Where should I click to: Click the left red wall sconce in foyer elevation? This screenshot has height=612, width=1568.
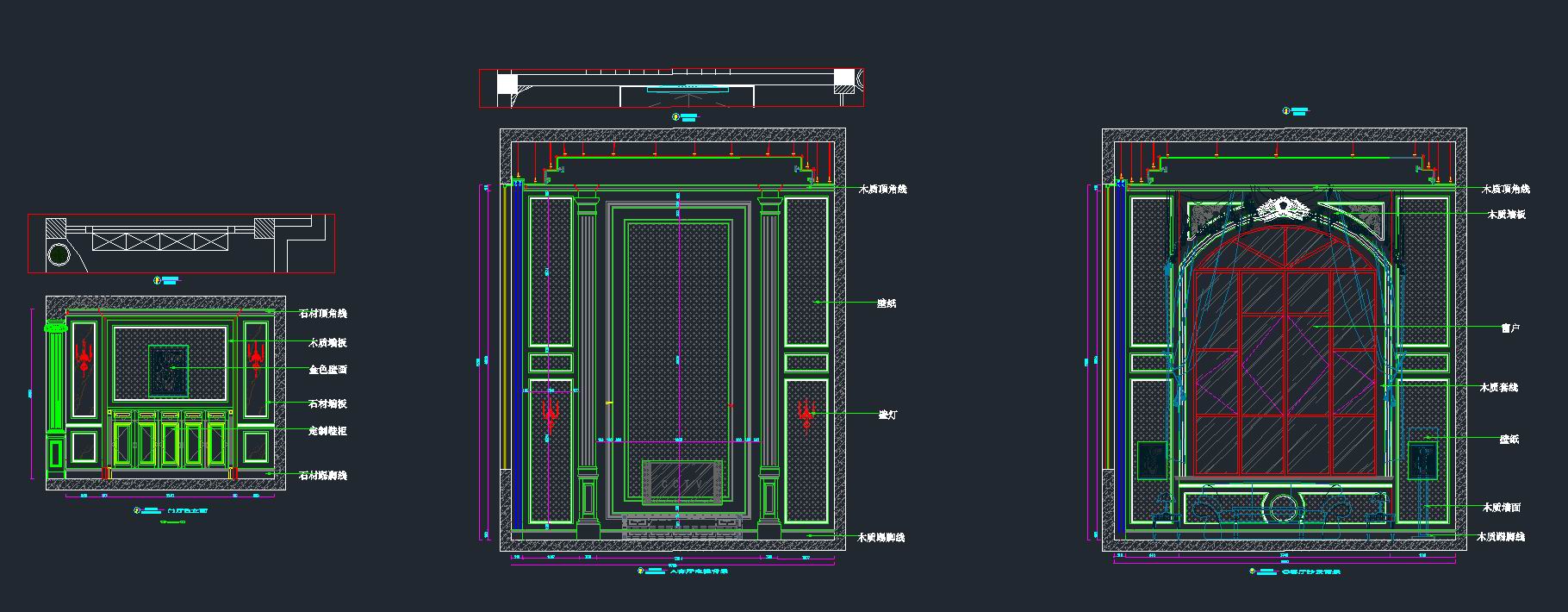84,359
